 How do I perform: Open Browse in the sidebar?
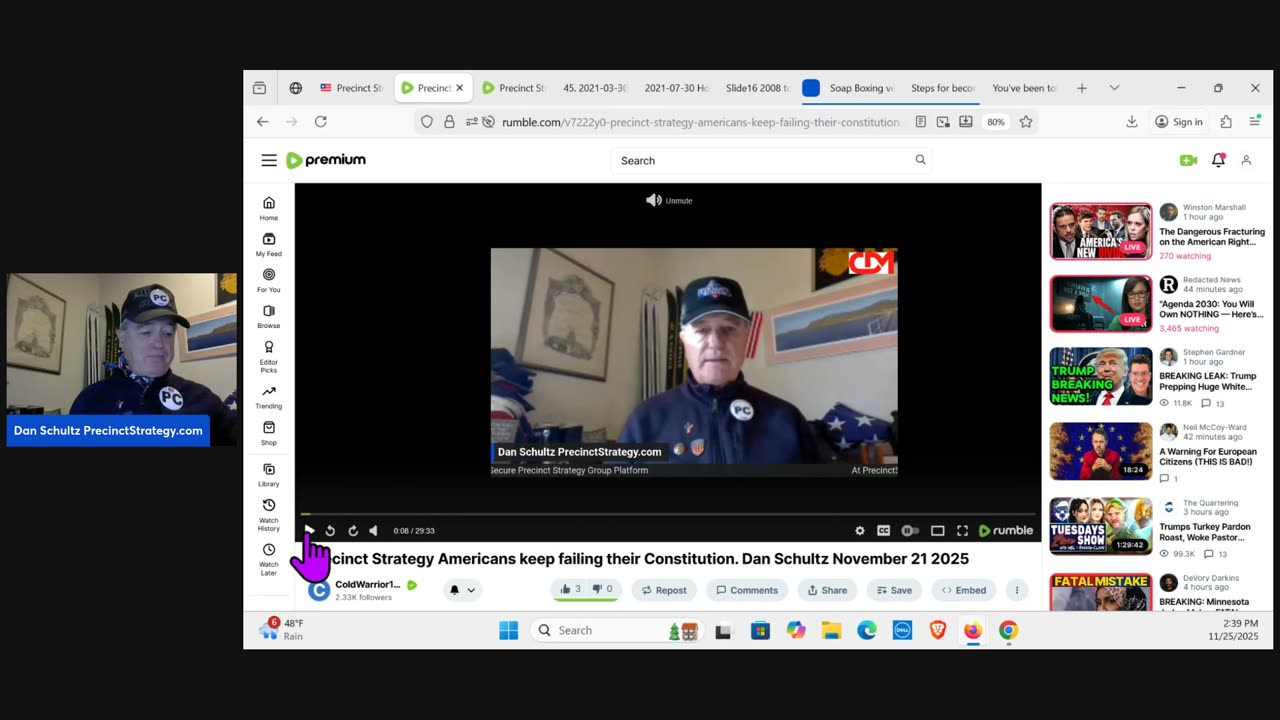pyautogui.click(x=269, y=317)
